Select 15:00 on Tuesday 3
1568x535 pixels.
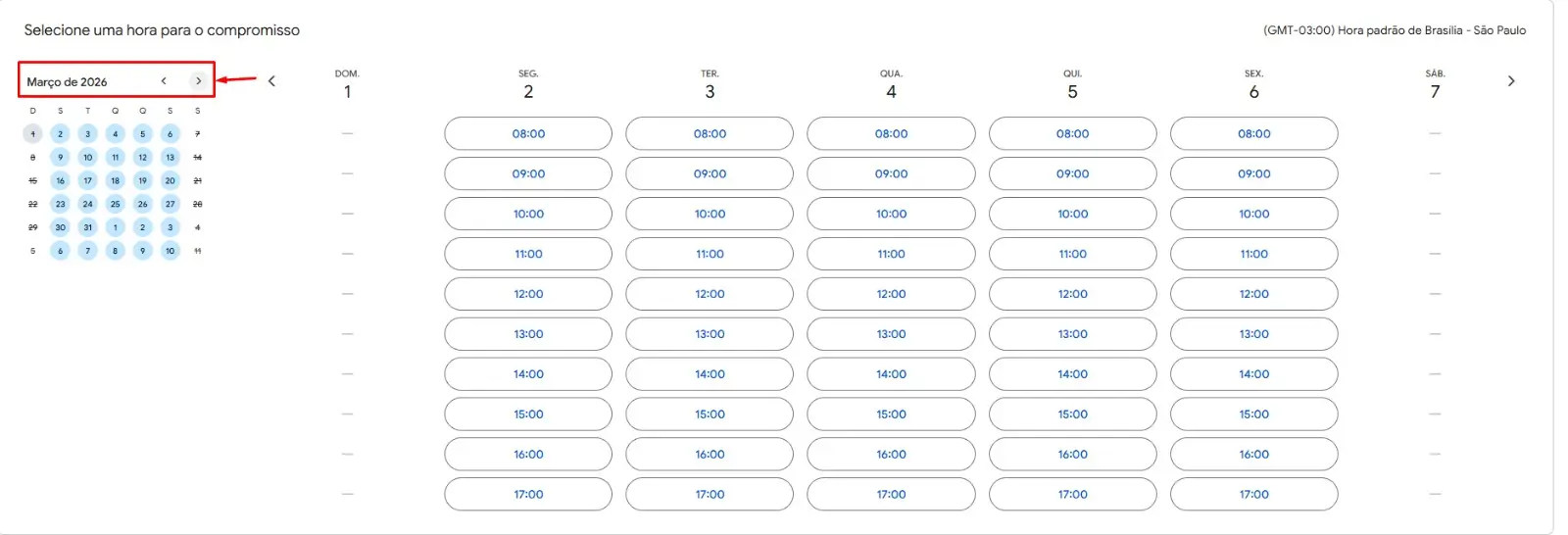click(x=710, y=415)
